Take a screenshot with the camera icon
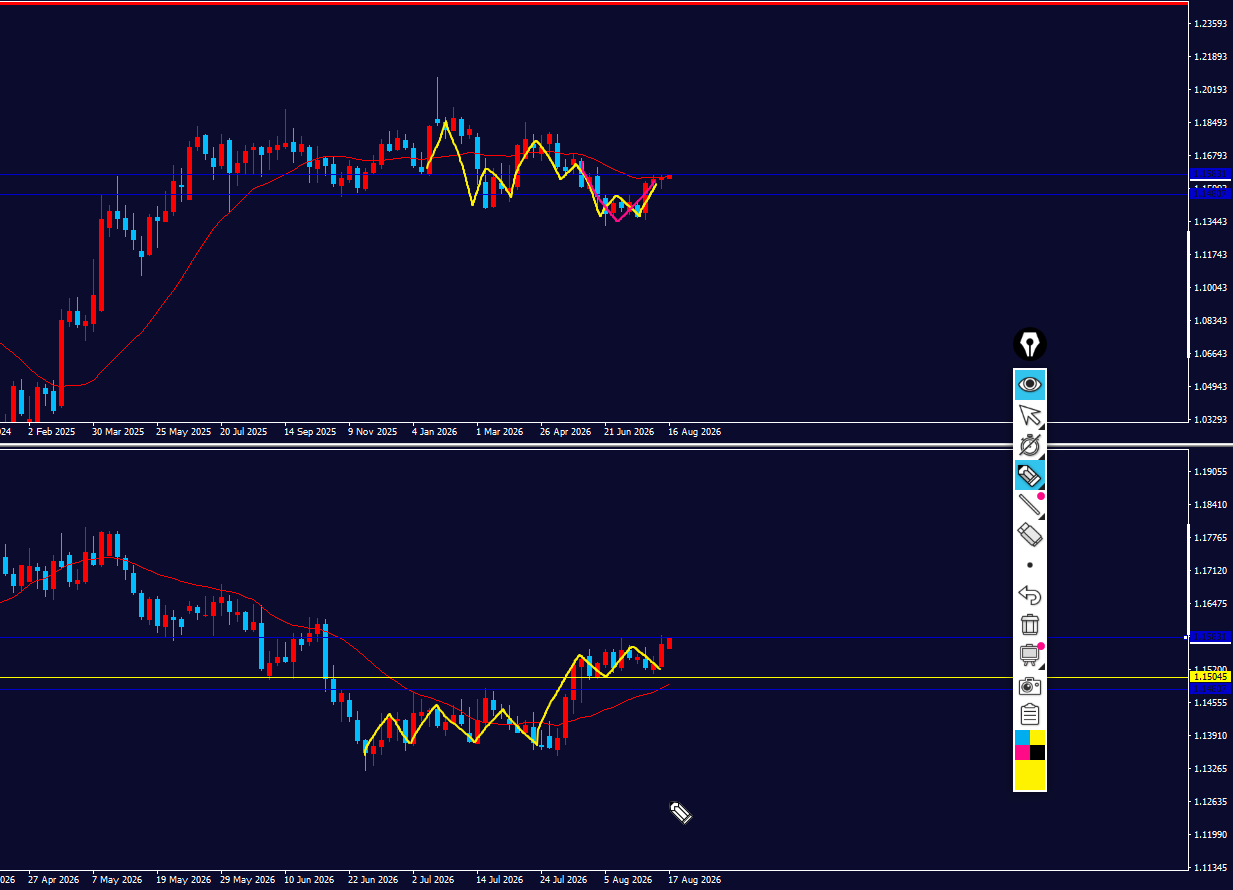This screenshot has height=890, width=1233. 1030,686
